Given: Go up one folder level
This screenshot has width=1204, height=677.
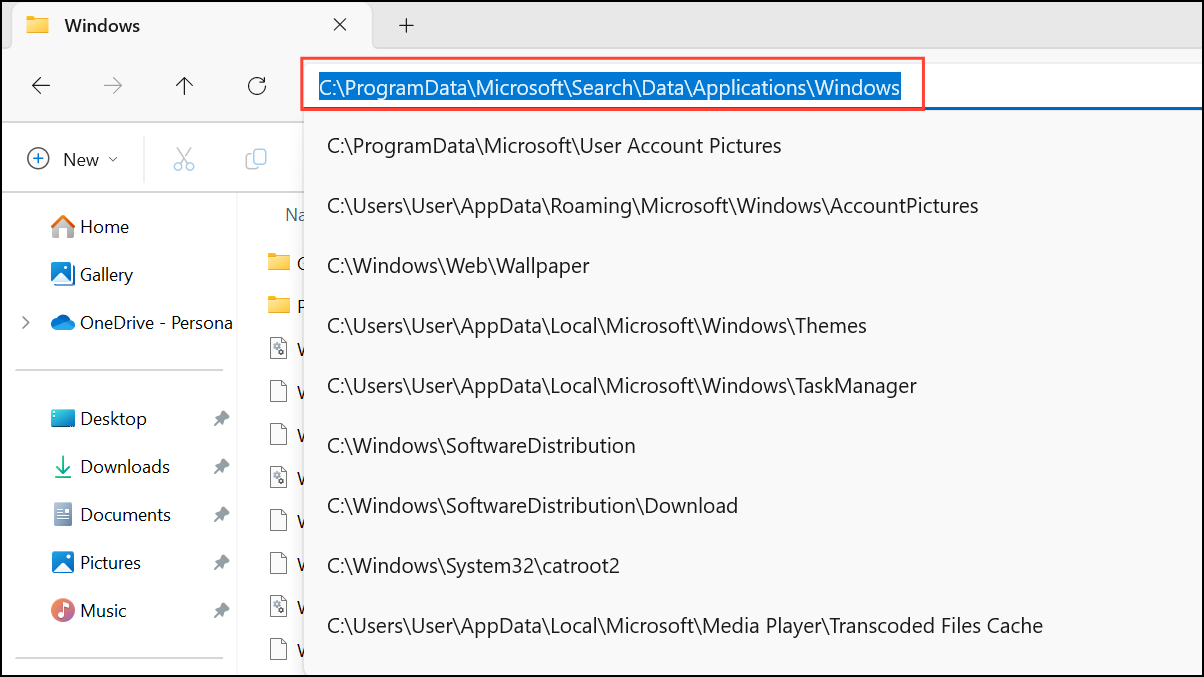Looking at the screenshot, I should click(184, 86).
